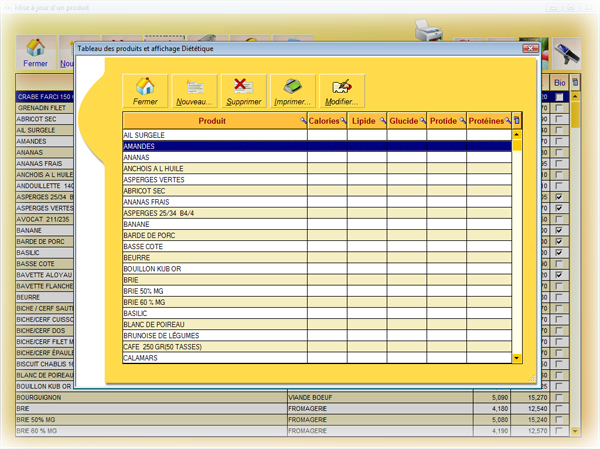Screen dimensions: 600x449
Task: Sort by the Lipide column header
Action: pyautogui.click(x=364, y=121)
